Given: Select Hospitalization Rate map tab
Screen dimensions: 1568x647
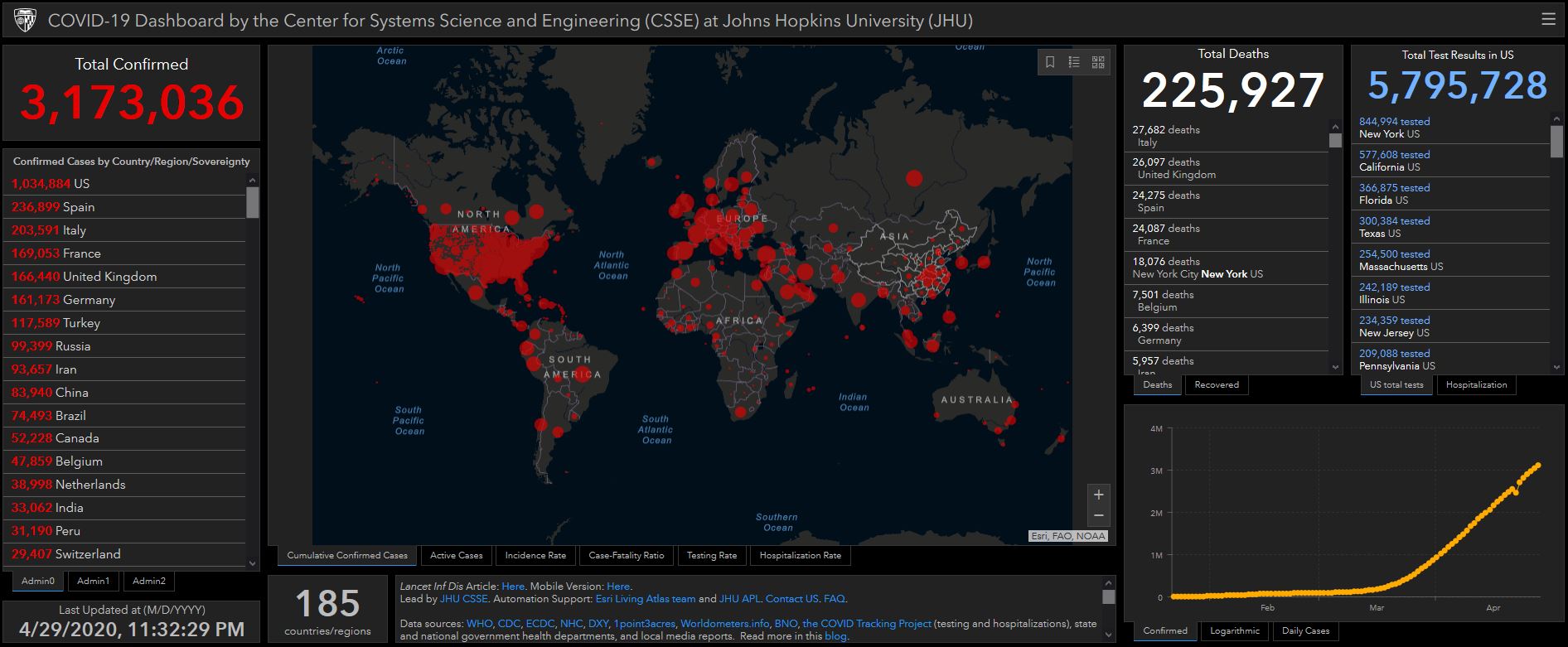Looking at the screenshot, I should (801, 555).
